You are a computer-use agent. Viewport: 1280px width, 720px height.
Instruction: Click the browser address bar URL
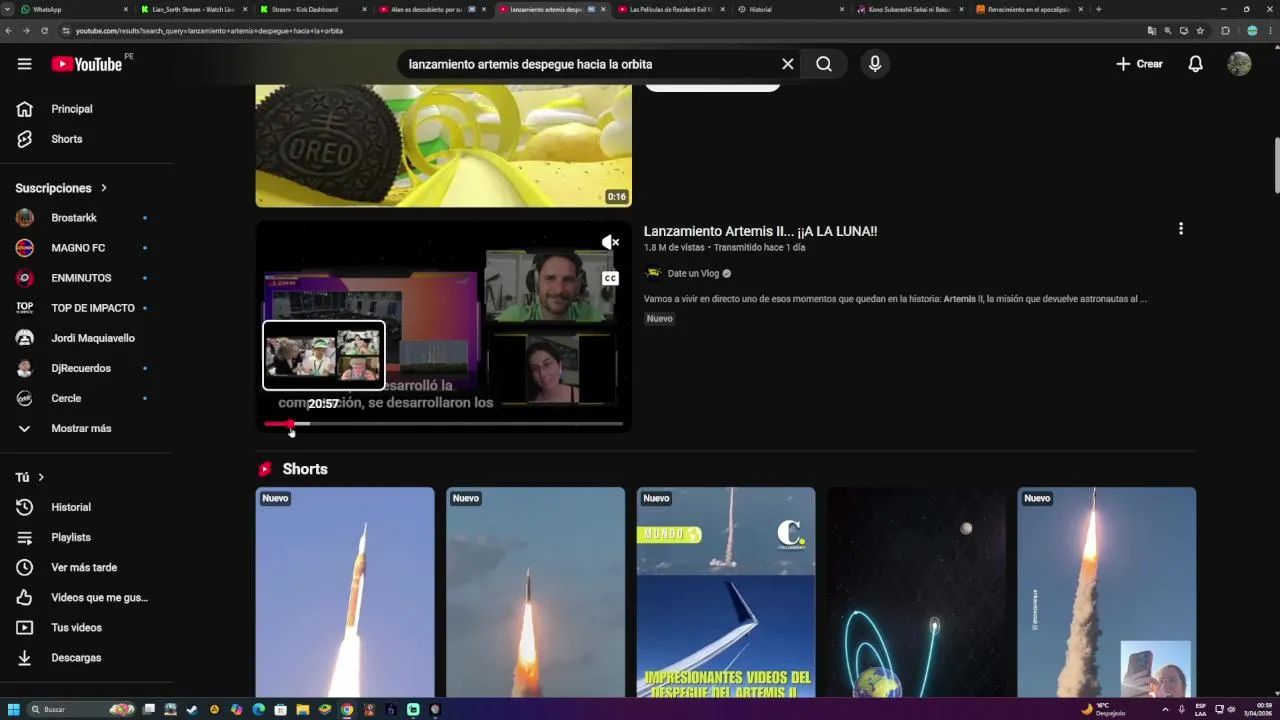coord(209,31)
